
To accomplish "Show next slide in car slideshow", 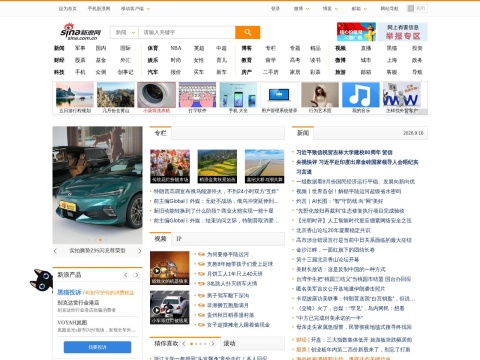I will tap(139, 251).
